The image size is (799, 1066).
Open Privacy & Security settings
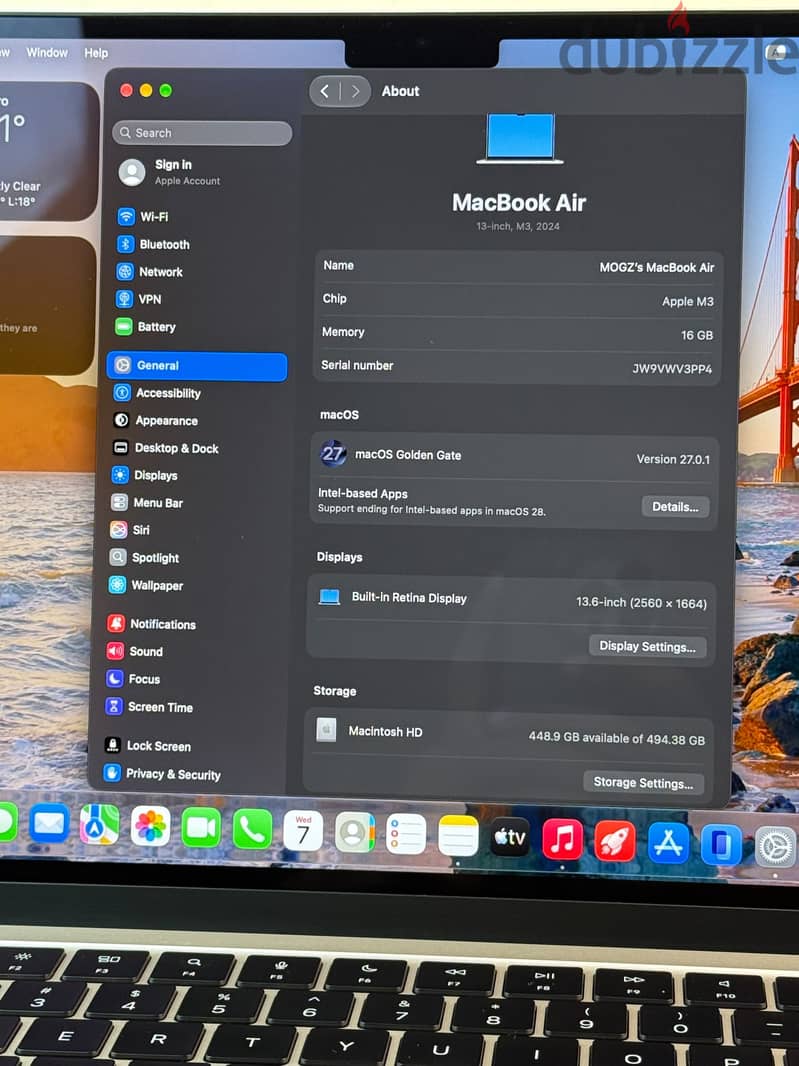tap(162, 774)
